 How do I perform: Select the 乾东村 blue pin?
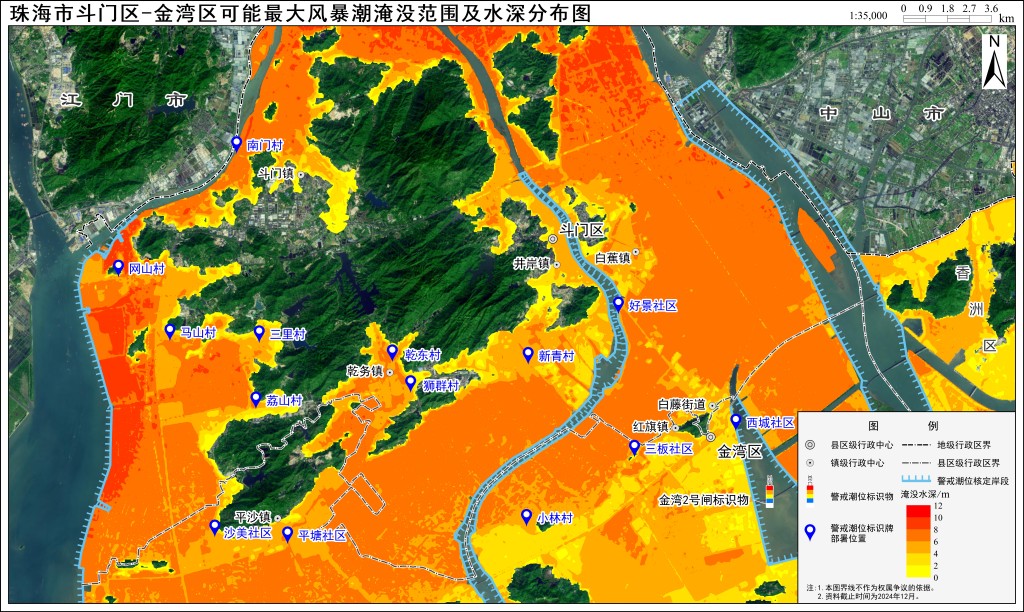coord(392,352)
